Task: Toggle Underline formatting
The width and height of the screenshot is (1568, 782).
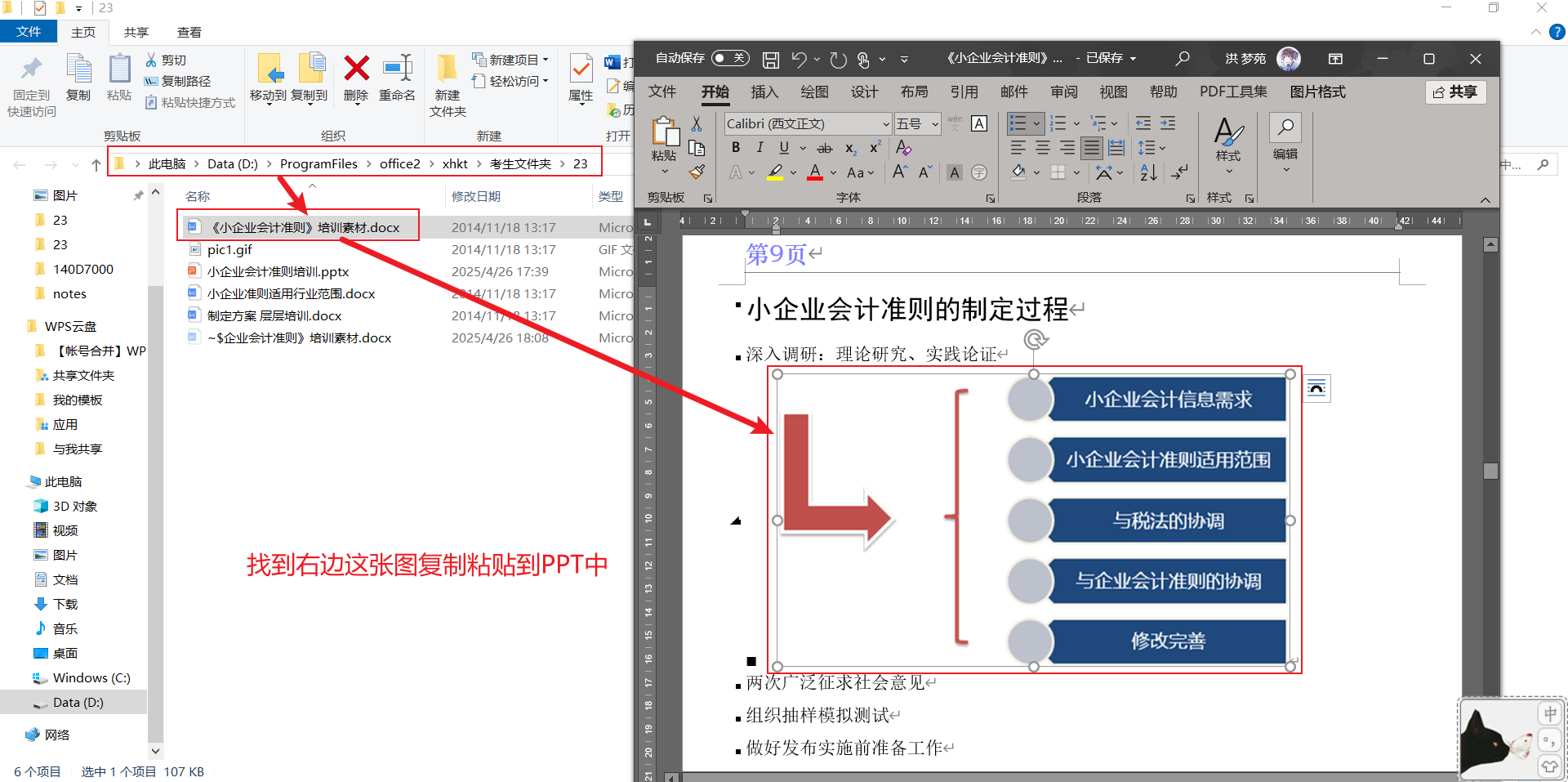Action: point(784,147)
